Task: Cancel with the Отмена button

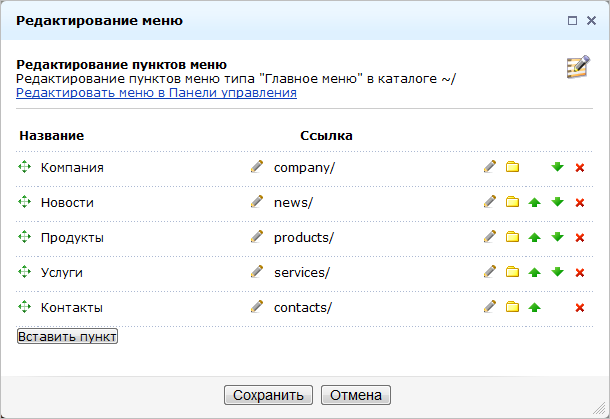Action: [356, 395]
